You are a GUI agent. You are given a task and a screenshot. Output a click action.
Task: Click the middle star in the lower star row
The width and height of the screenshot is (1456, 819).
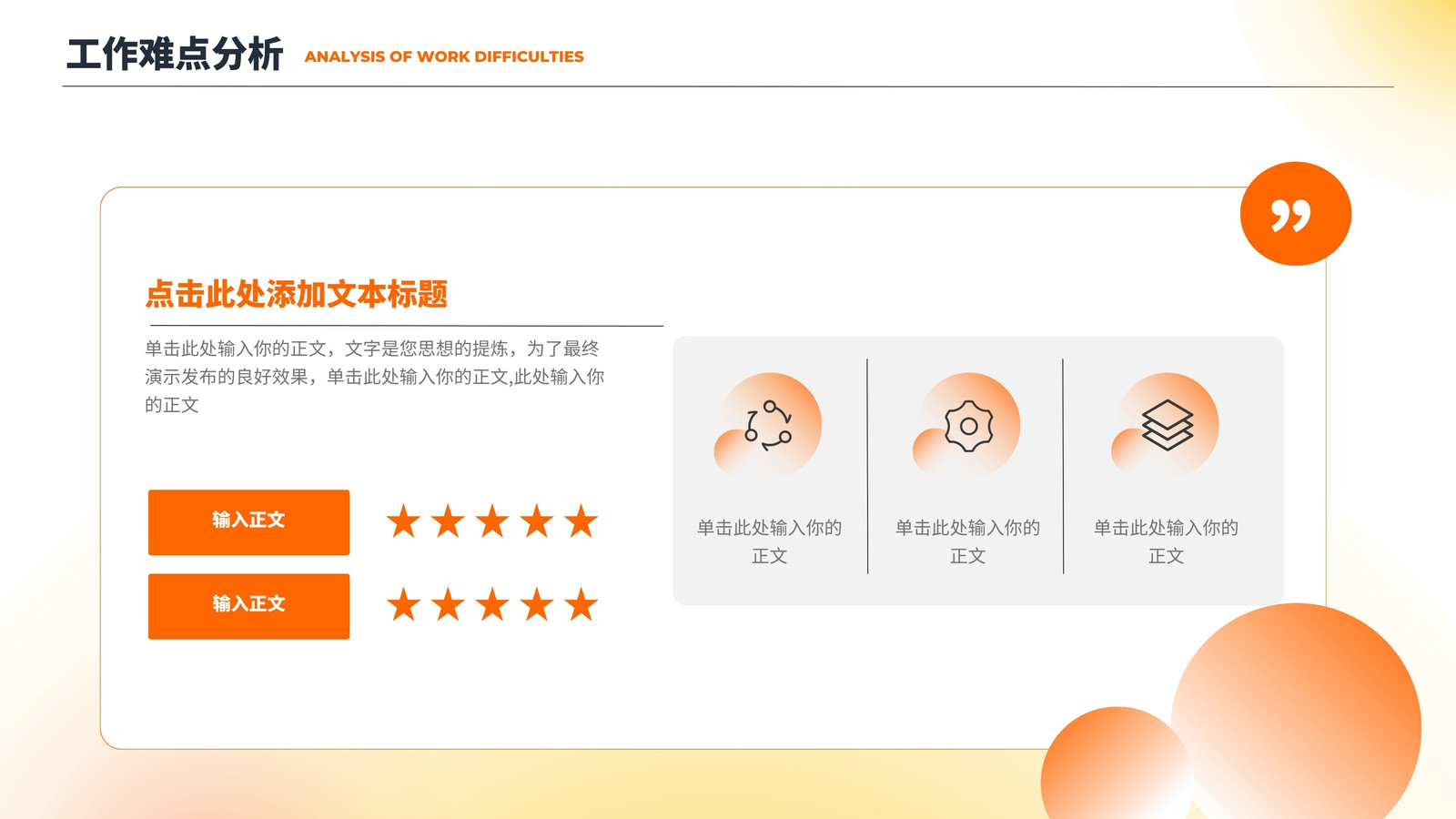[x=492, y=604]
